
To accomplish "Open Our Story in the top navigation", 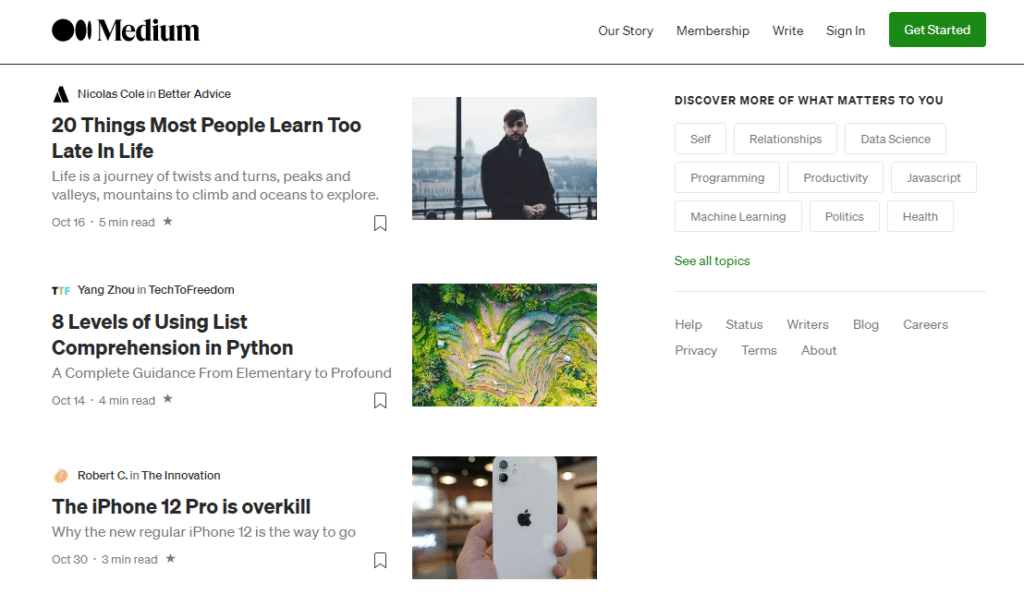I will (x=626, y=31).
